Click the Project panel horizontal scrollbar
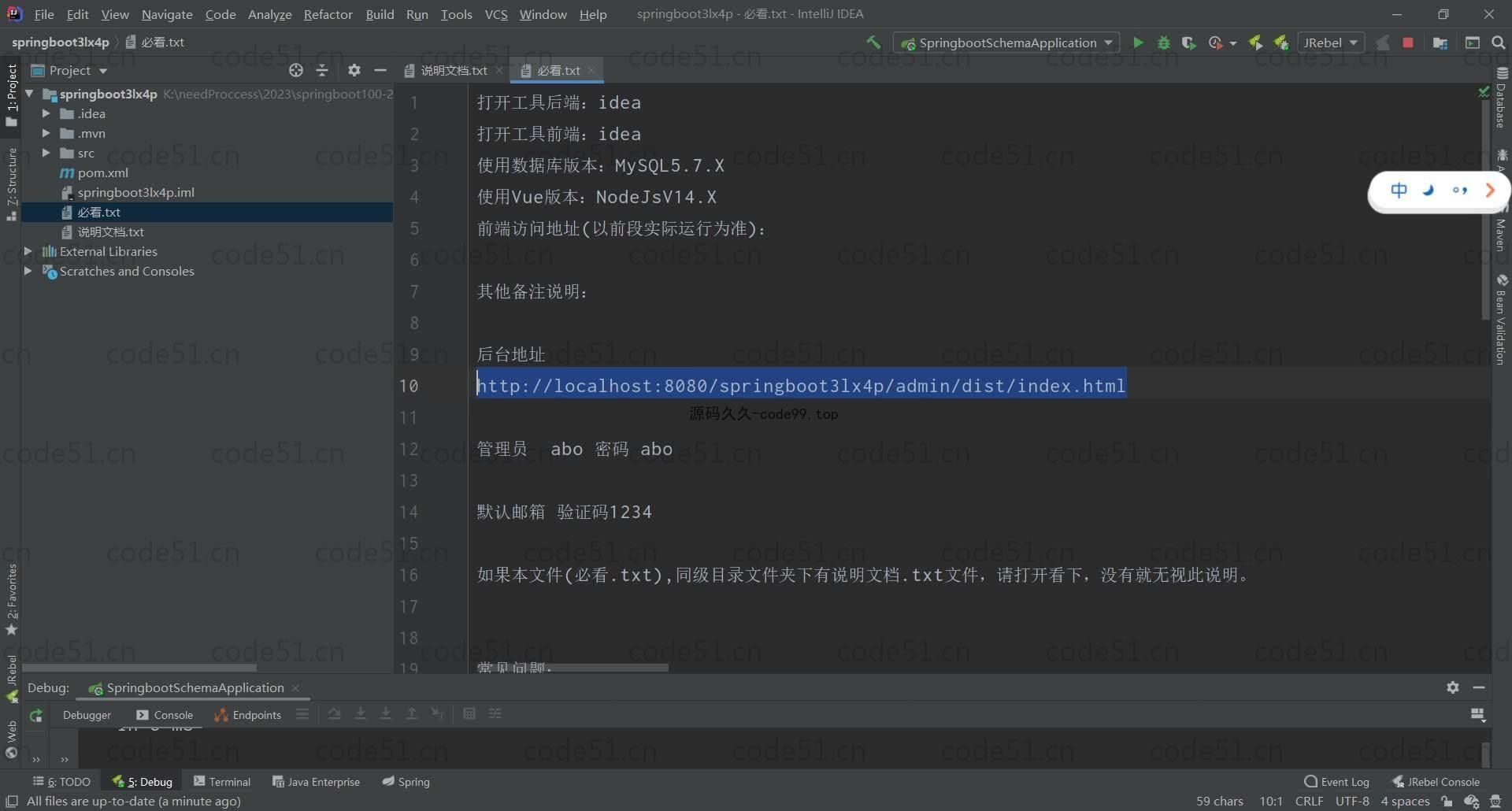The image size is (1512, 811). tap(140, 668)
